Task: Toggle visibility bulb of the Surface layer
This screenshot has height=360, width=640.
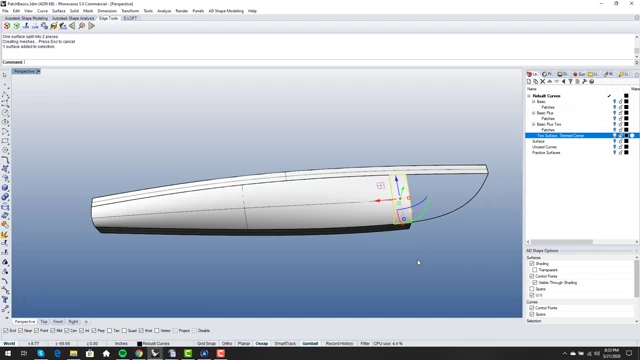Action: coord(614,141)
